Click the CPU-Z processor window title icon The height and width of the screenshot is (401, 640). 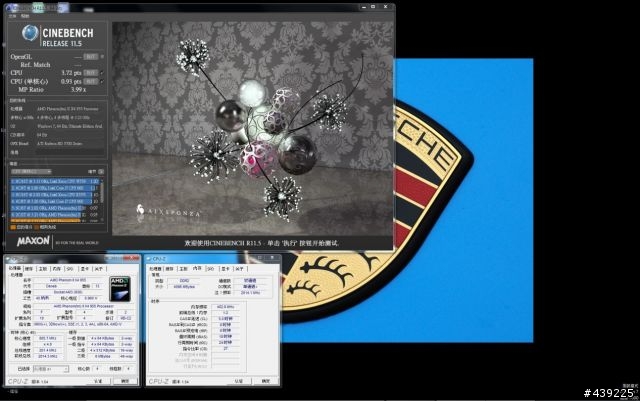pyautogui.click(x=10, y=259)
